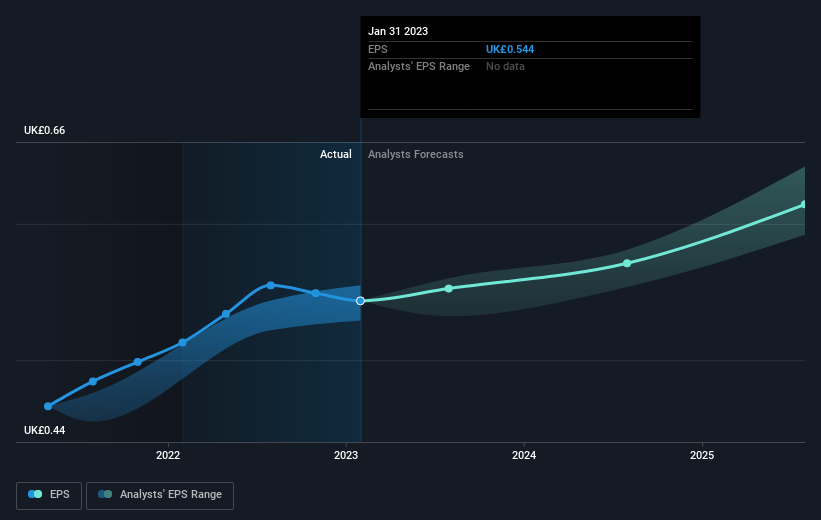Toggle the EPS legend button
Viewport: 821px width, 520px height.
click(x=49, y=495)
